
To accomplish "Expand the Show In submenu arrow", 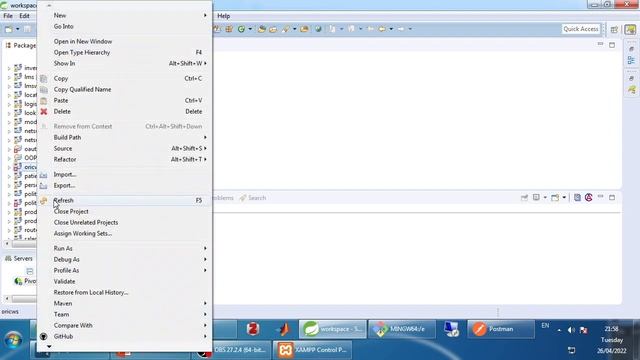I will coord(205,64).
